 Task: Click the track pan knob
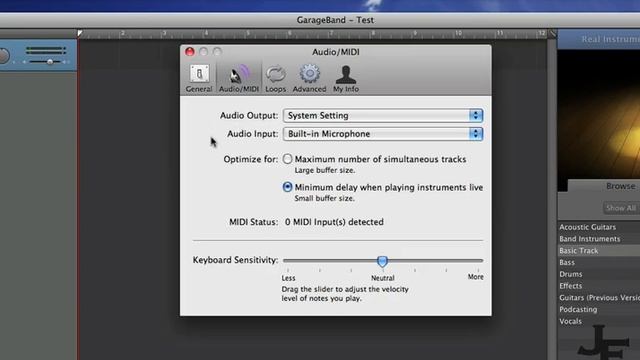[4, 56]
